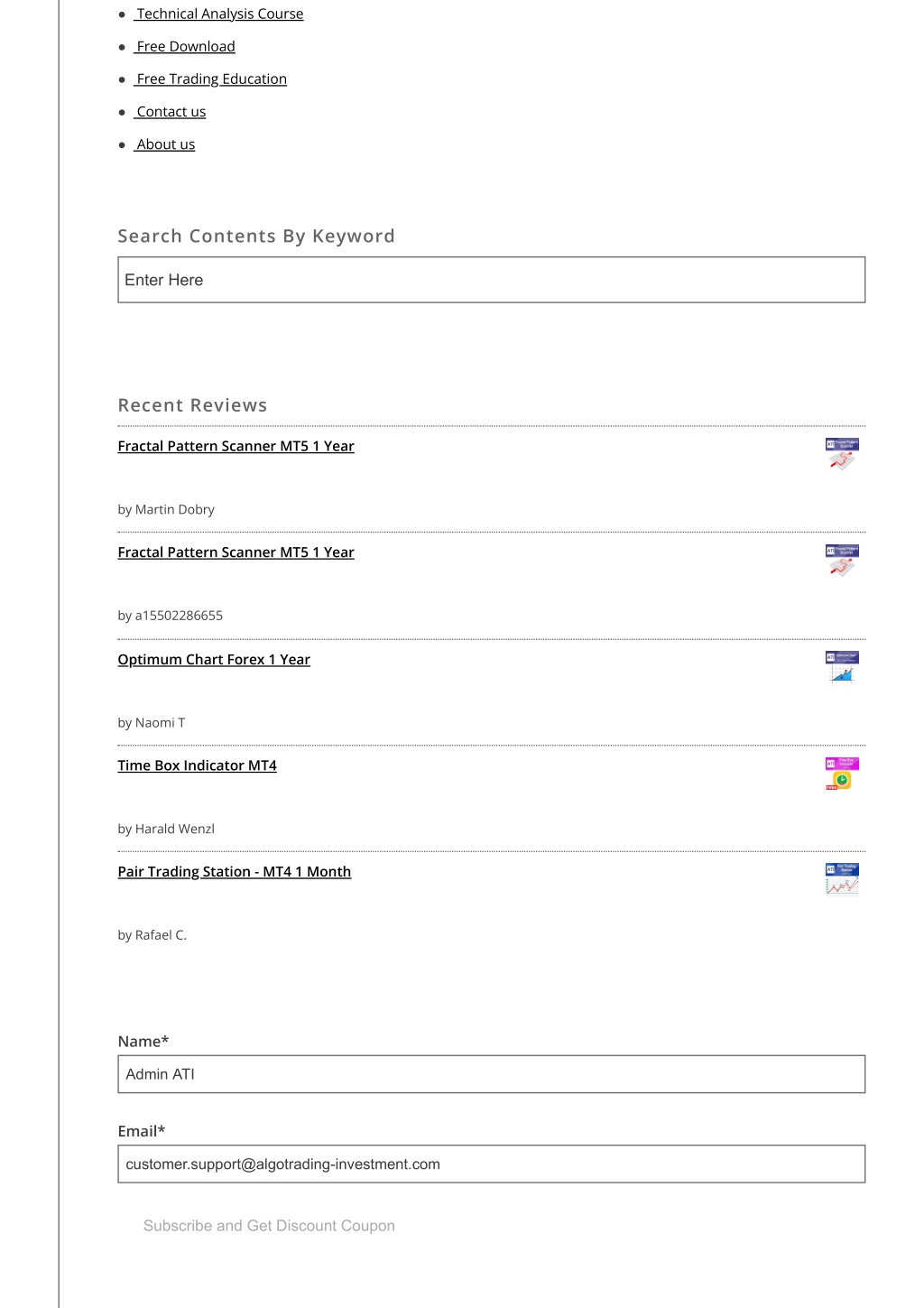Open Optimum Chart Forex 1 Year review
This screenshot has width=924, height=1308.
(214, 660)
